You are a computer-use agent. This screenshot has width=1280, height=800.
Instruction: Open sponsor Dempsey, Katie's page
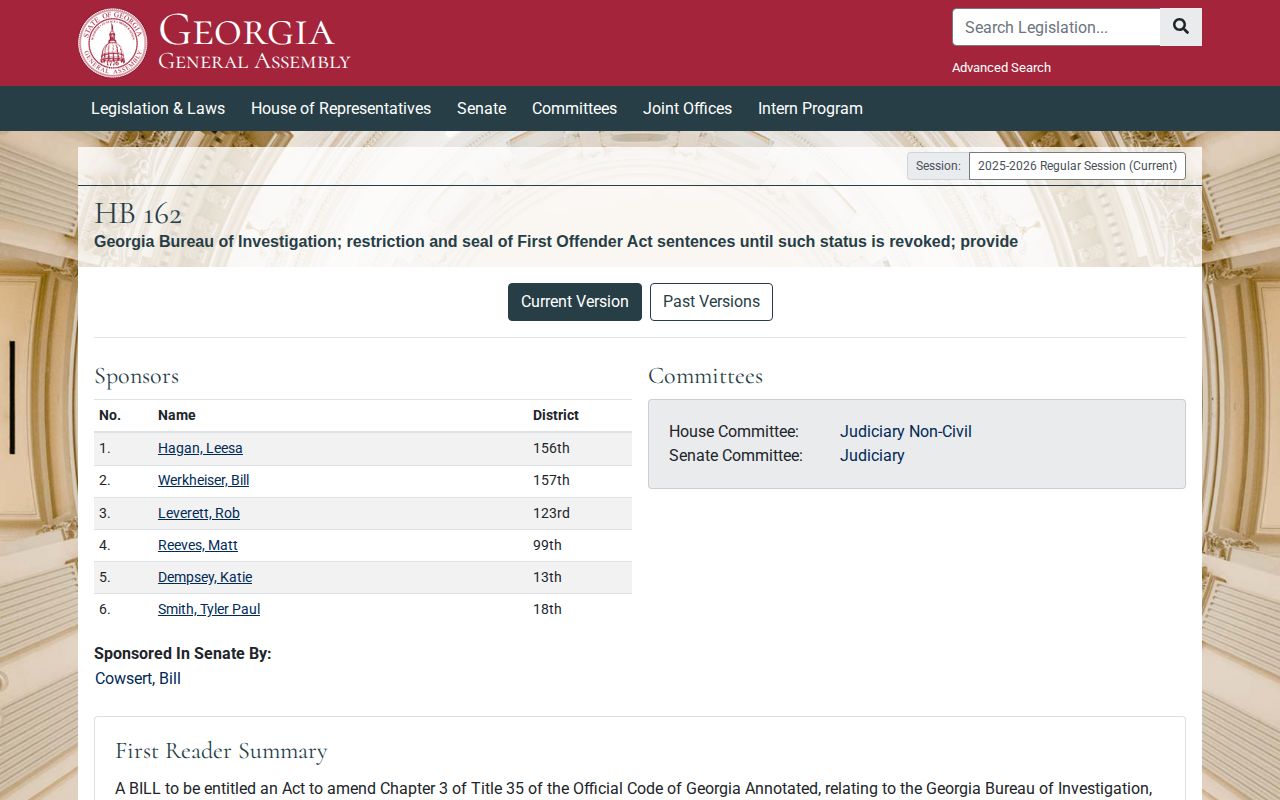click(205, 577)
